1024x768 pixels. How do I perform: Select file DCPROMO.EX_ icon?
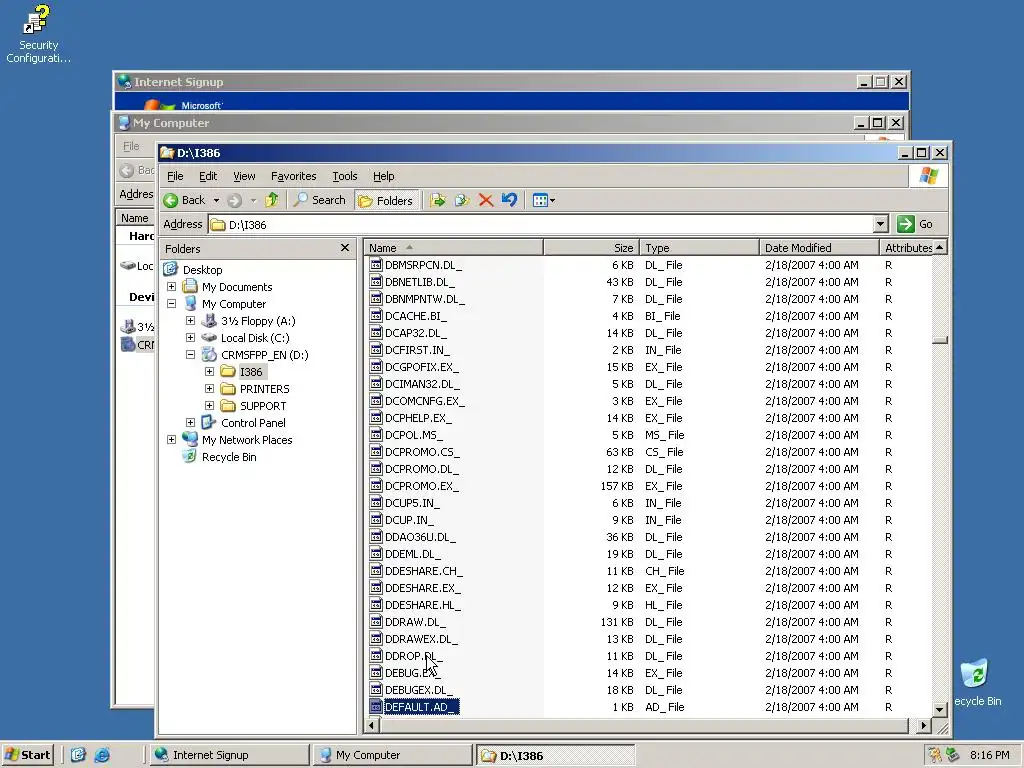376,486
